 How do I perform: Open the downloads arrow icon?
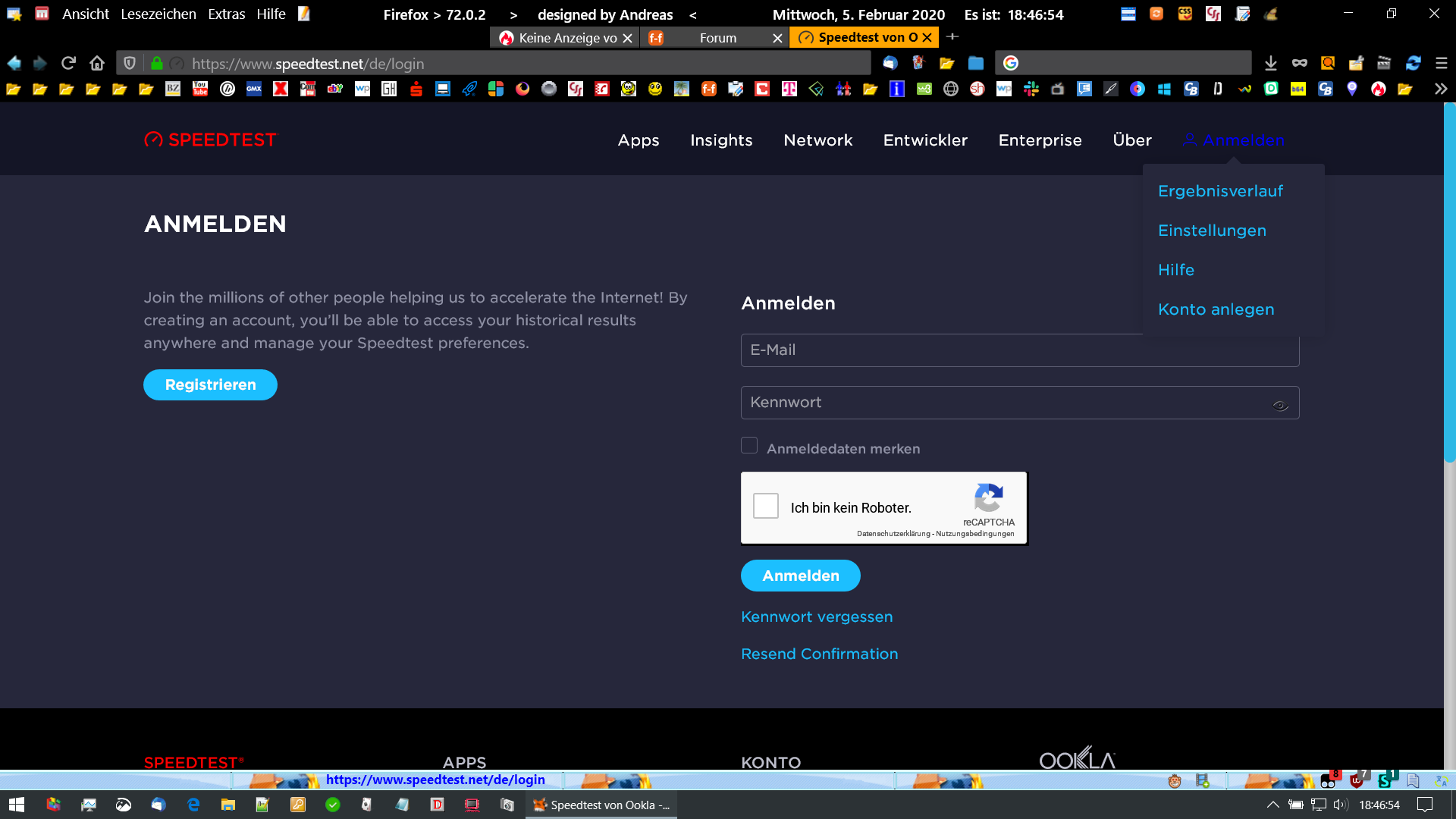[1271, 63]
